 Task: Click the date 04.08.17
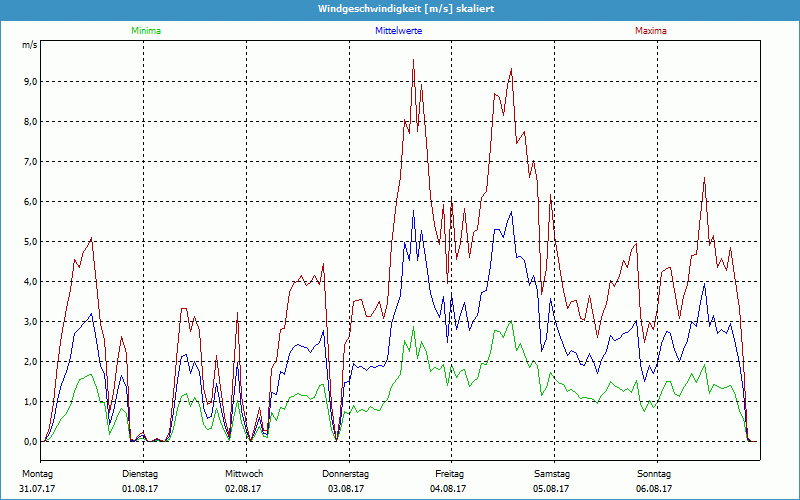tap(448, 489)
